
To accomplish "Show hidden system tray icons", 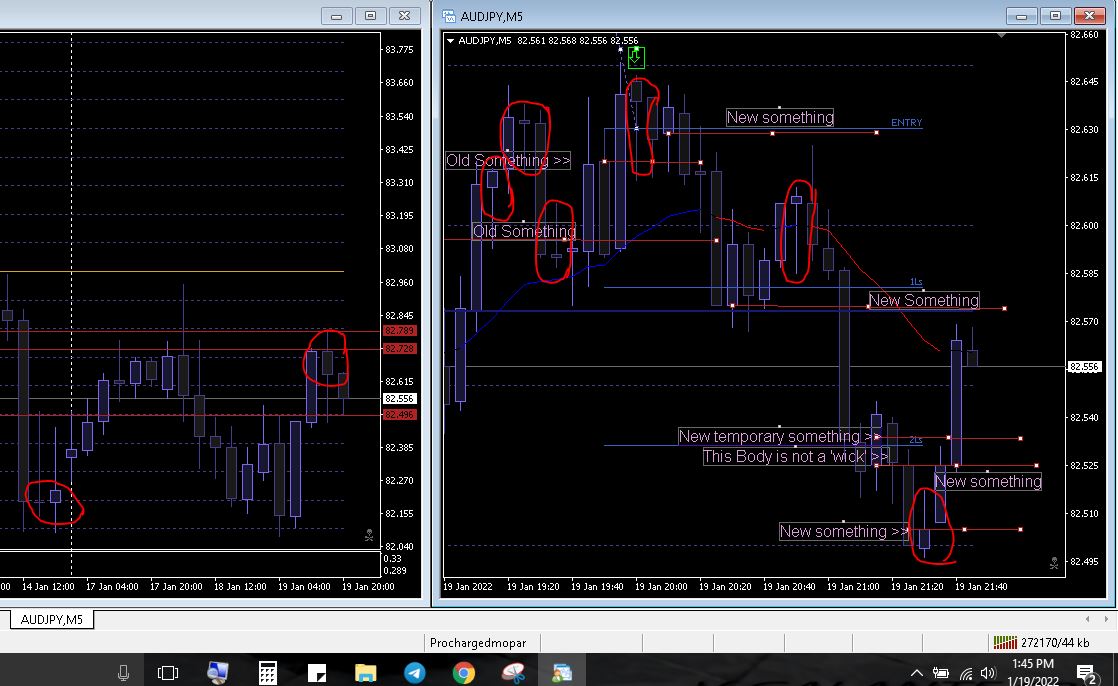I will point(916,672).
